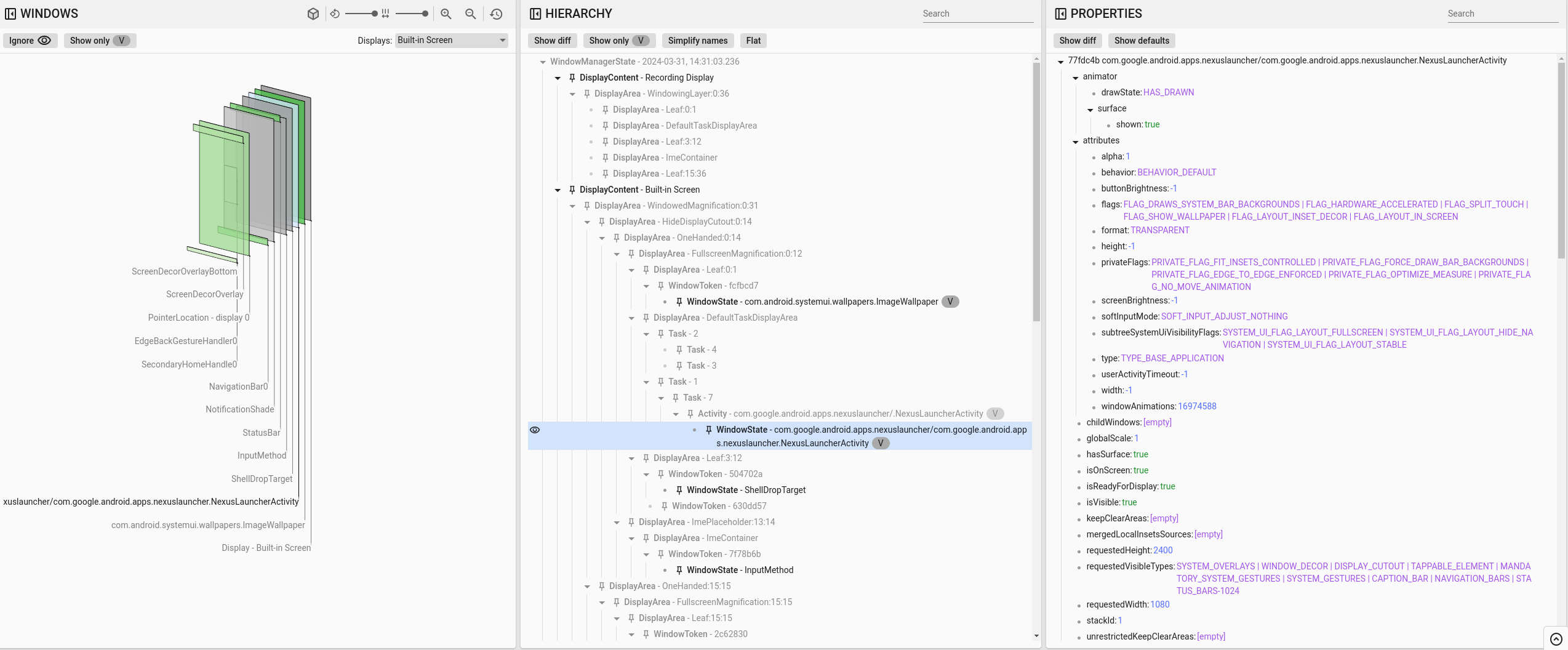Pin the InputMethod WindowState node

click(x=679, y=570)
